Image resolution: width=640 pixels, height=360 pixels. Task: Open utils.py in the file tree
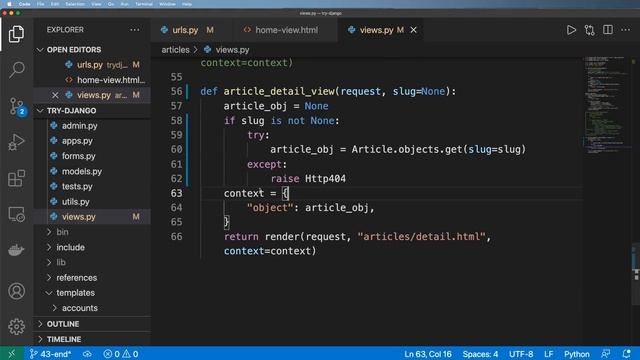(x=76, y=202)
